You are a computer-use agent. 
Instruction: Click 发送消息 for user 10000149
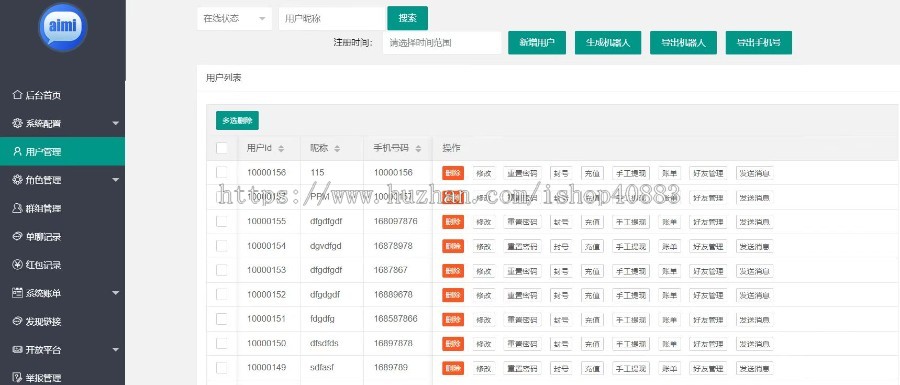pos(755,368)
